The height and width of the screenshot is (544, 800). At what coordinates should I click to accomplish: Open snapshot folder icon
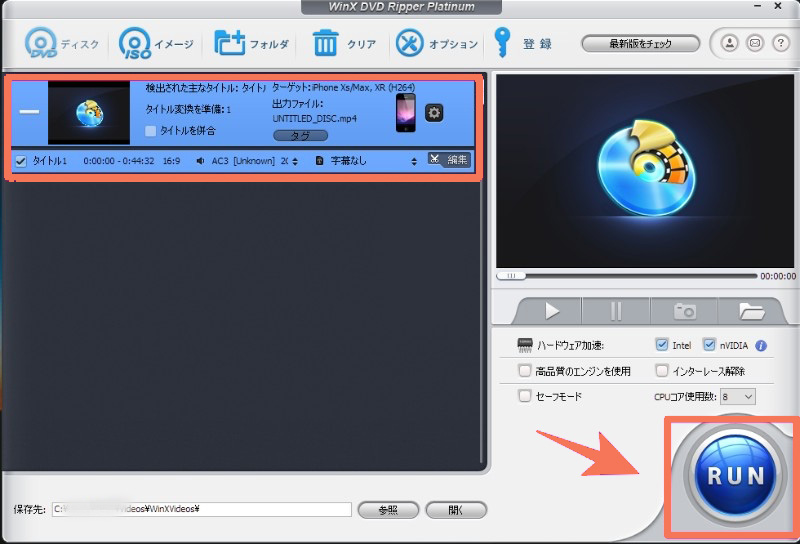[751, 311]
